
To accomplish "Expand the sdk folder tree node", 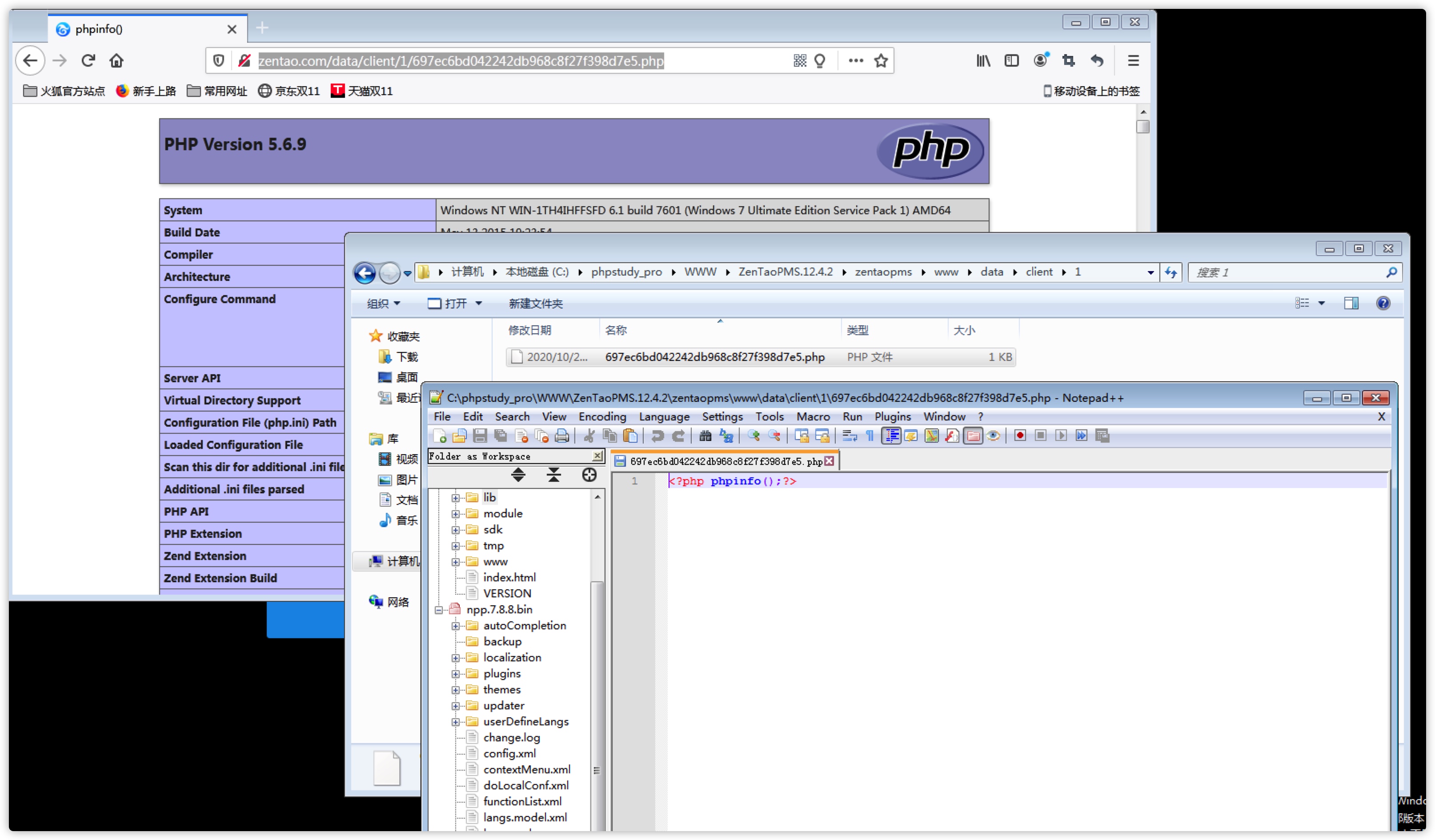I will 456,530.
